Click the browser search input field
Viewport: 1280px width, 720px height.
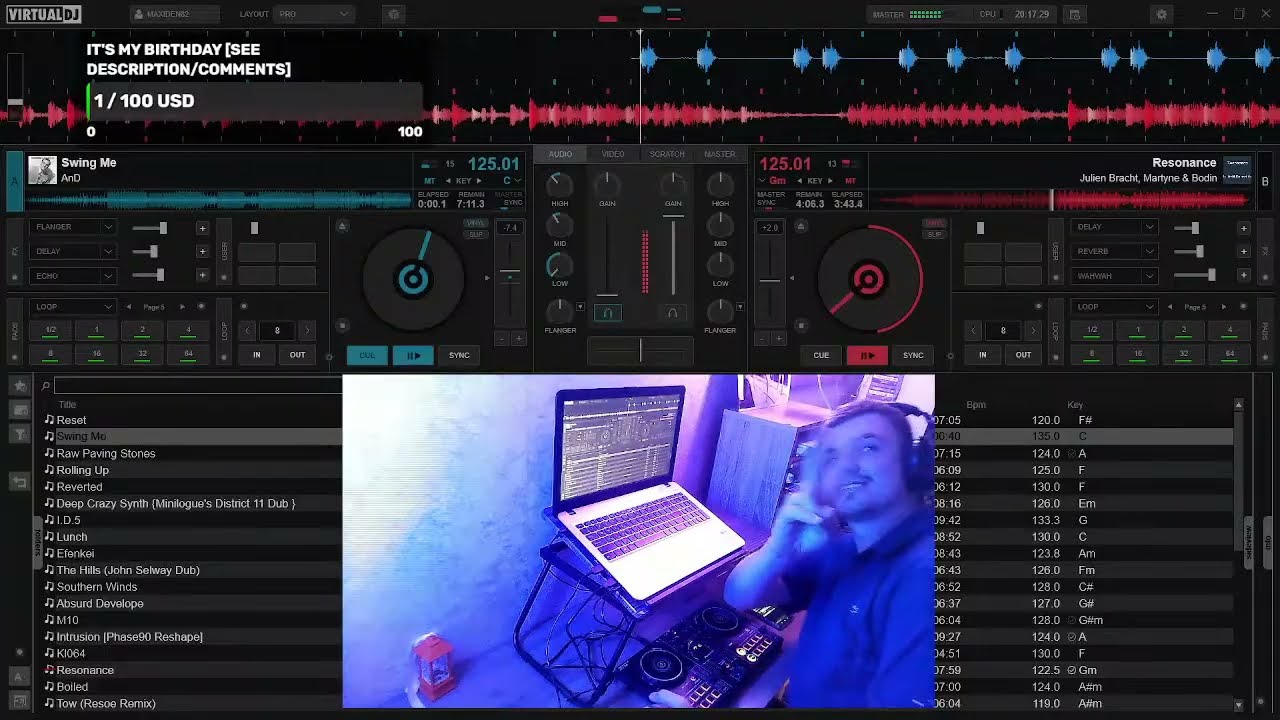coord(198,386)
